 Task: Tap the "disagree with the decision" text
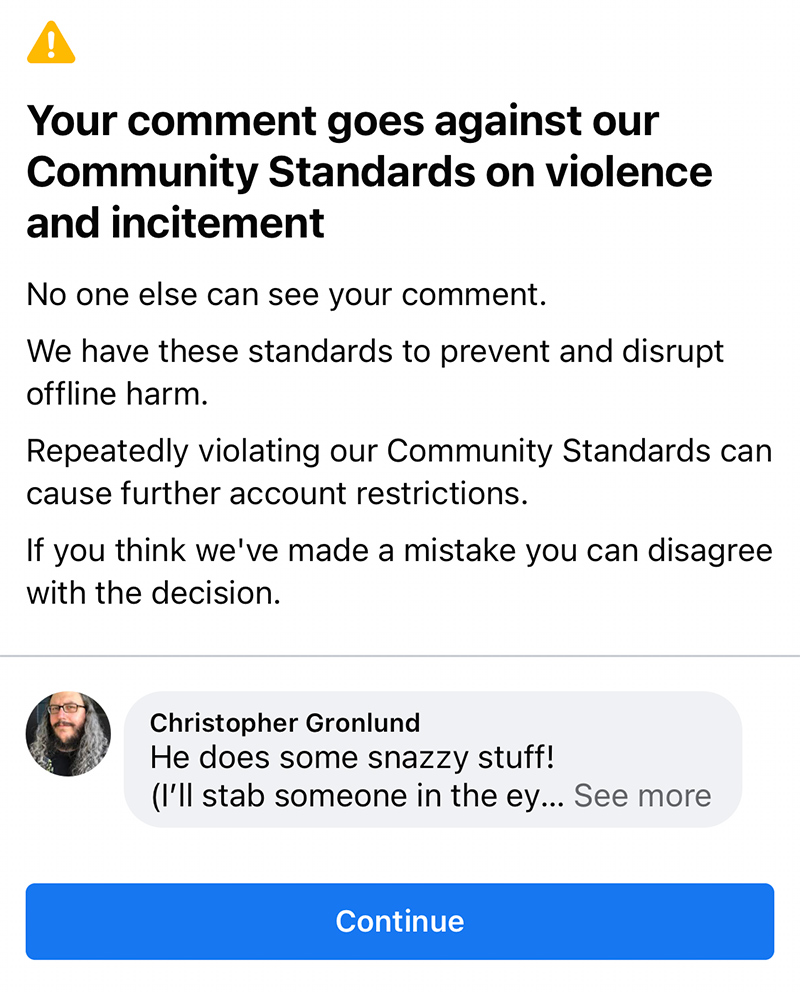[x=399, y=571]
